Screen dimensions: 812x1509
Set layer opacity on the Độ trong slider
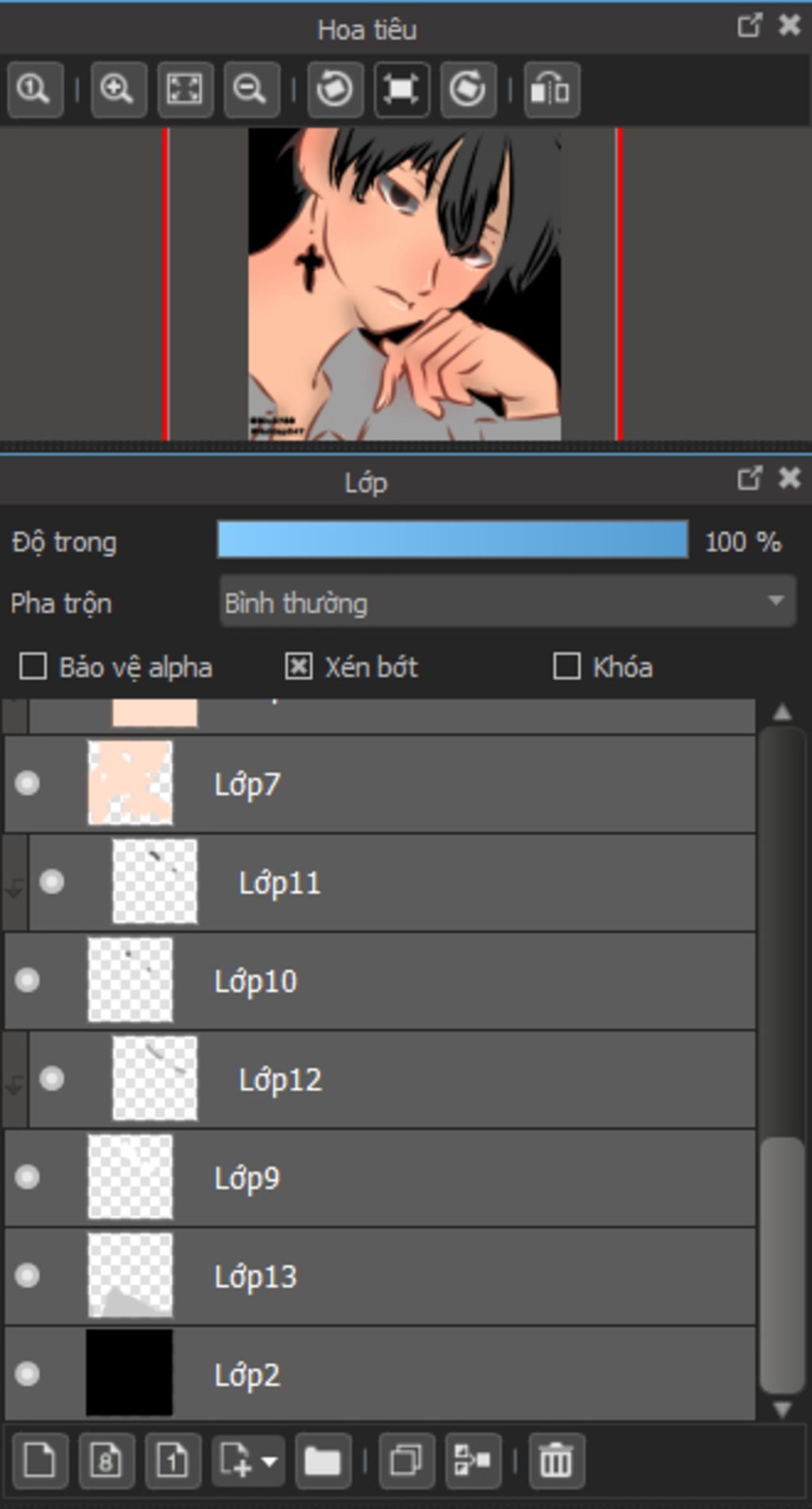pyautogui.click(x=452, y=541)
